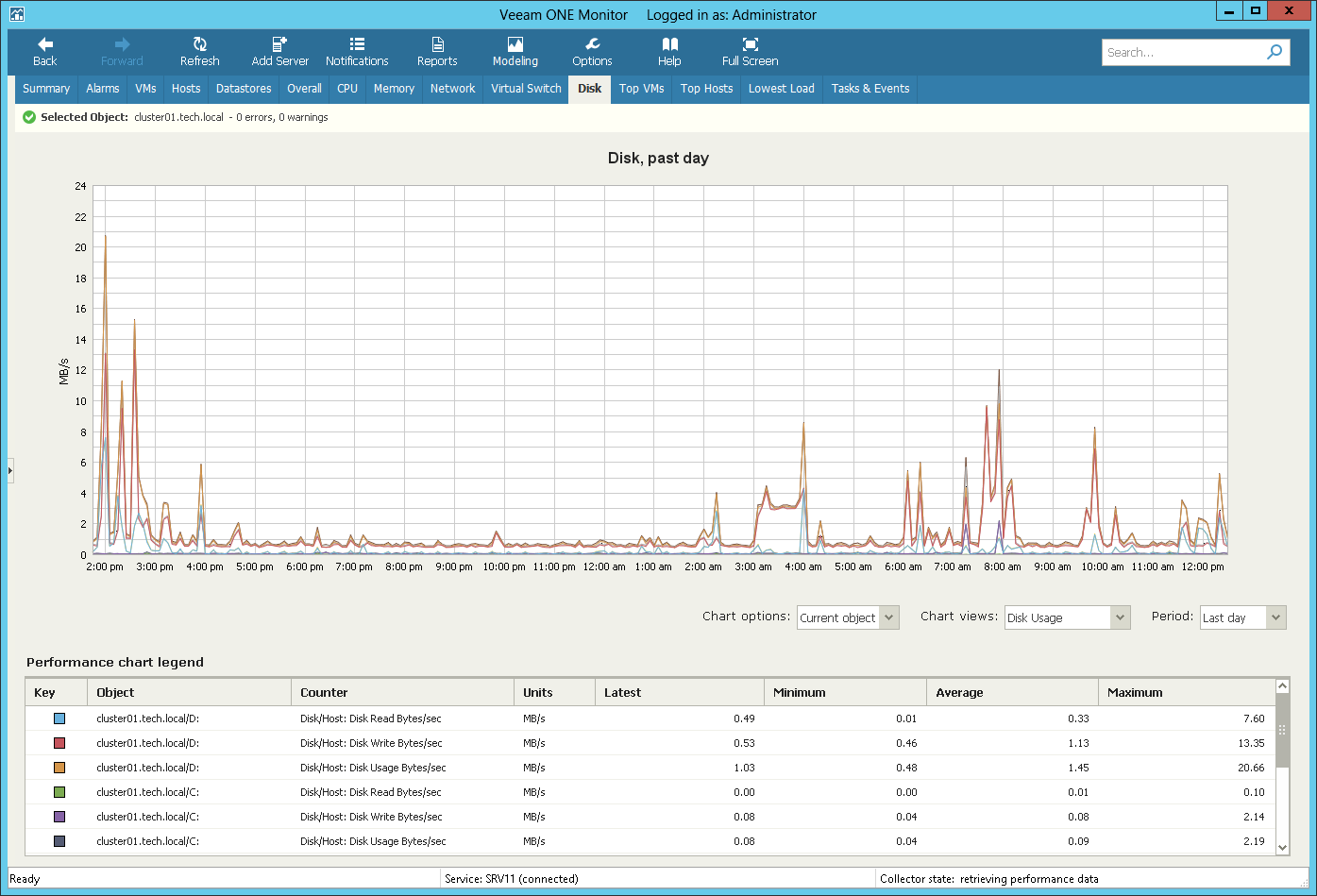The width and height of the screenshot is (1317, 896).
Task: Open Chart options Current object dropdown
Action: pos(848,617)
